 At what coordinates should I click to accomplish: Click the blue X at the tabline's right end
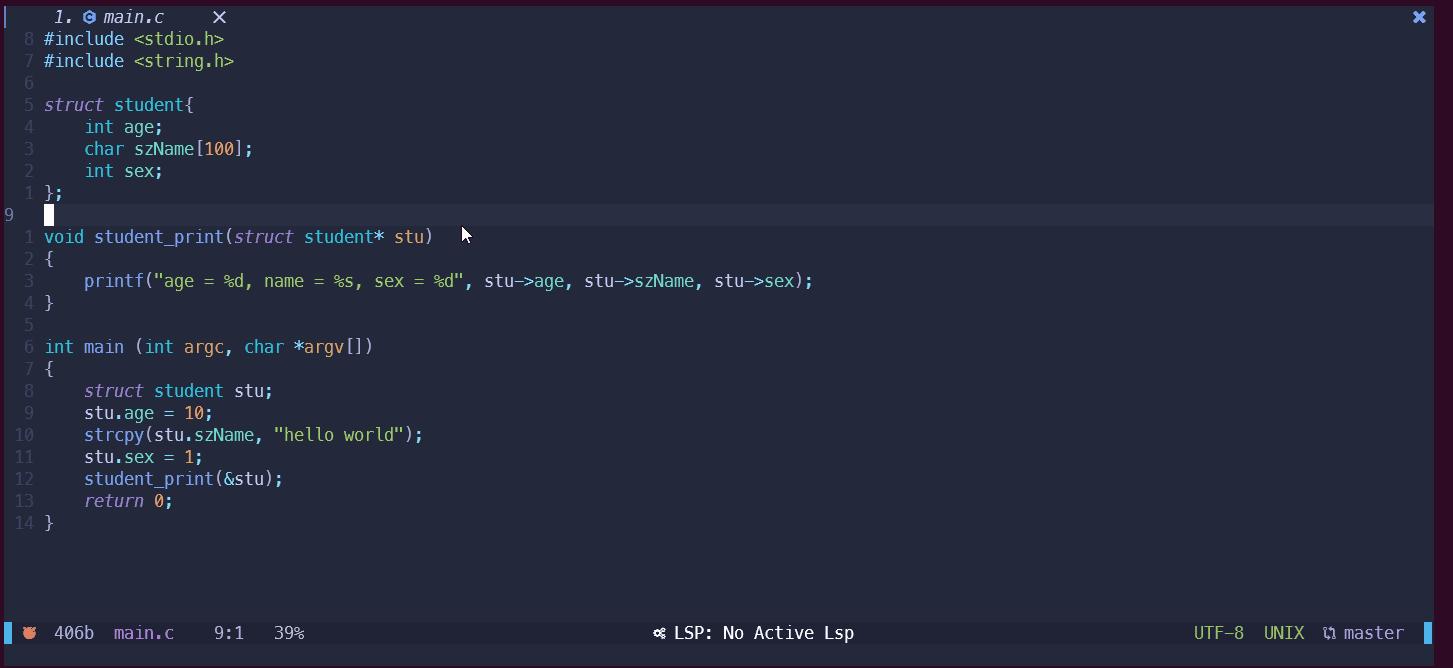(x=1418, y=17)
